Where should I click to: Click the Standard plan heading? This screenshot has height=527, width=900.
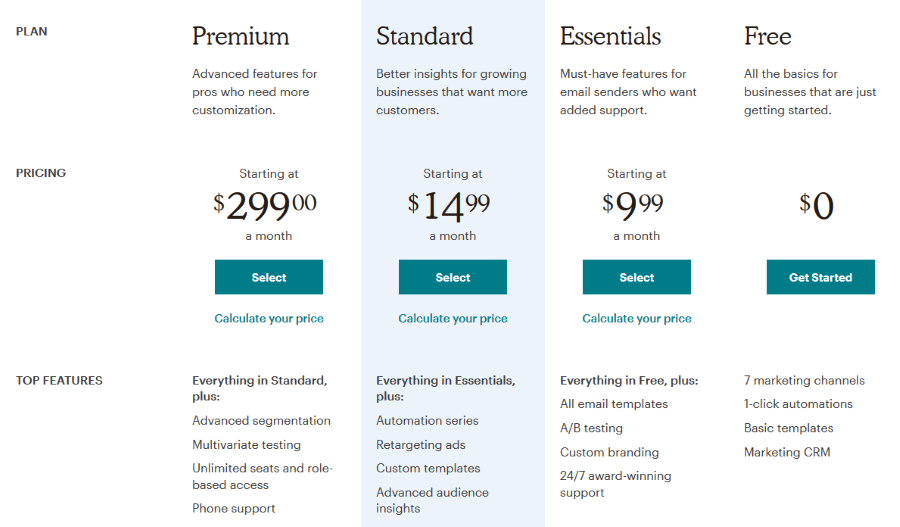[x=425, y=36]
